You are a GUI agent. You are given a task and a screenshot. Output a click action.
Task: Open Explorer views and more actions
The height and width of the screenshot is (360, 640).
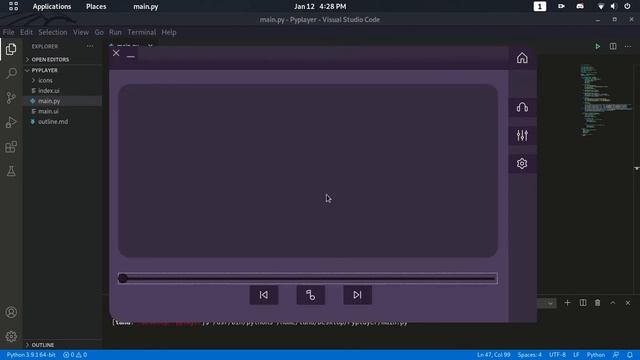pyautogui.click(x=90, y=47)
